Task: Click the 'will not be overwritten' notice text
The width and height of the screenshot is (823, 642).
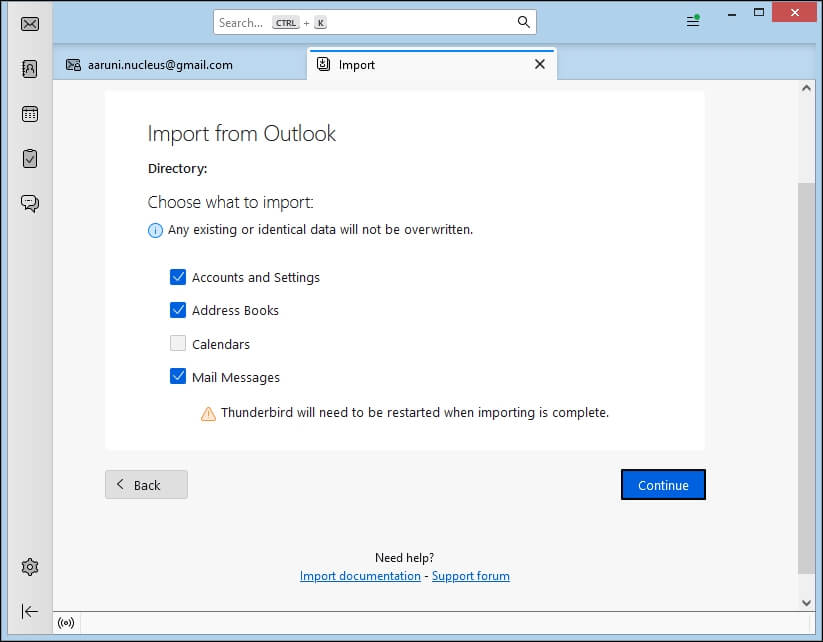Action: (320, 230)
